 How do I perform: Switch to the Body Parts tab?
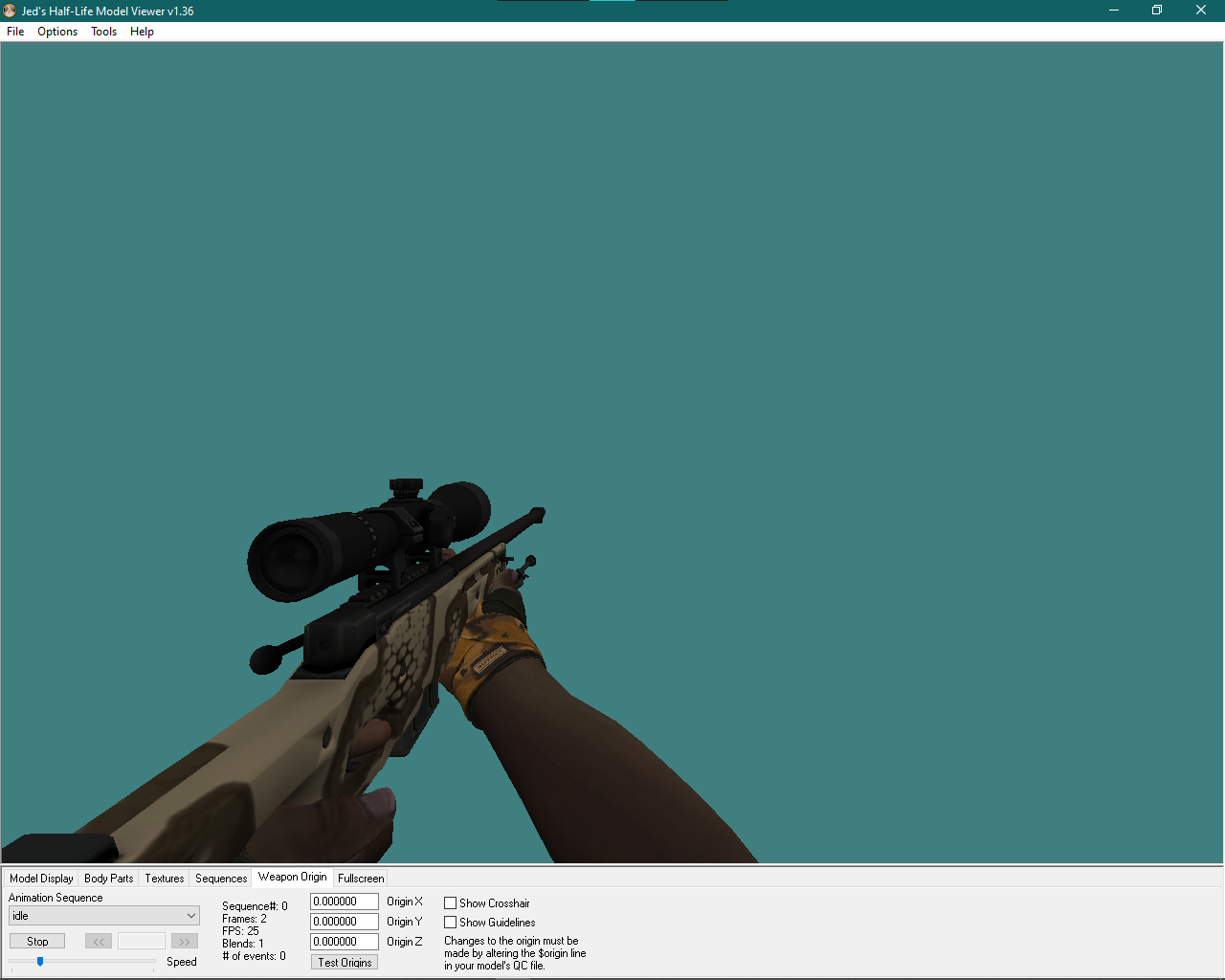pyautogui.click(x=109, y=879)
